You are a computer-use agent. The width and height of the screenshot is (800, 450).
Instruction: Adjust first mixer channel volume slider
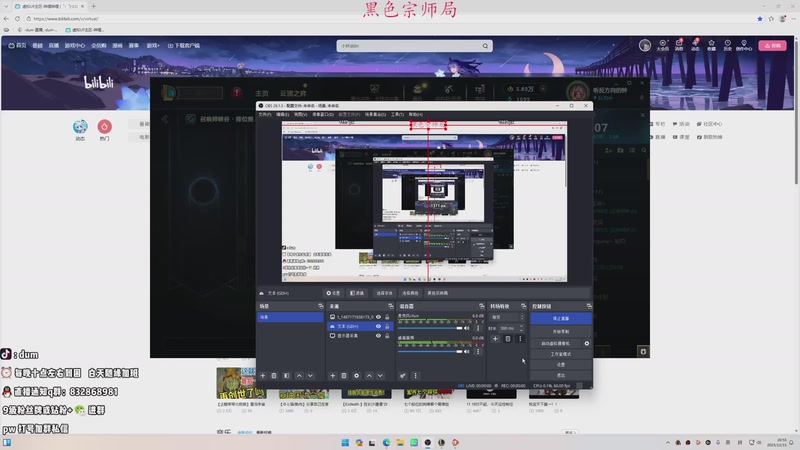pyautogui.click(x=430, y=328)
